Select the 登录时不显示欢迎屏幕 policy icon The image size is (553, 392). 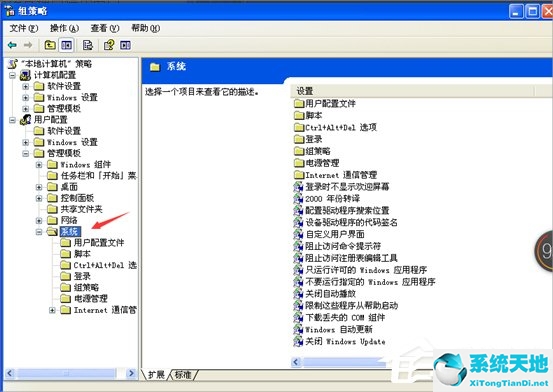[298, 187]
